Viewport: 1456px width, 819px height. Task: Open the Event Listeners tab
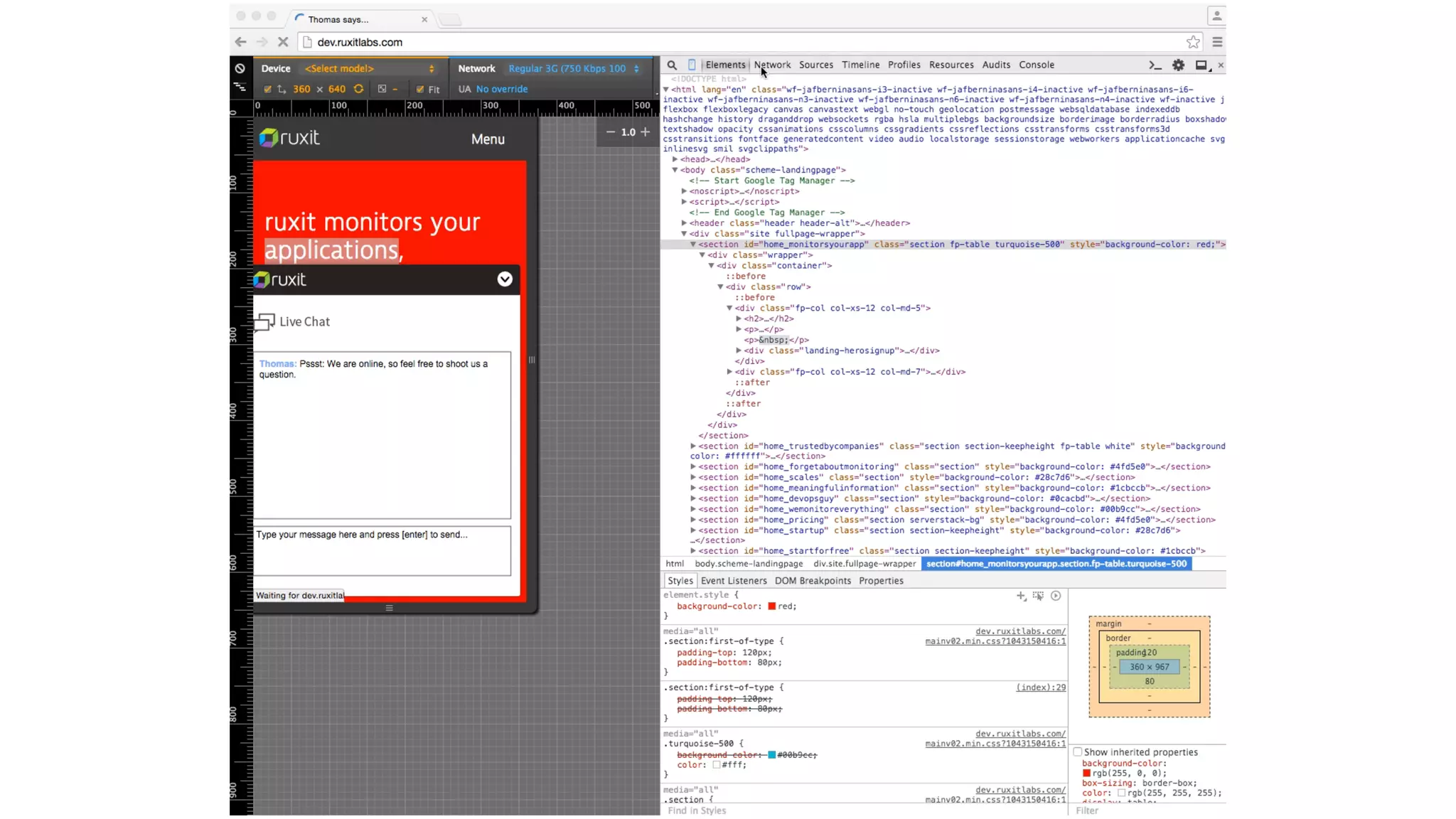(733, 580)
